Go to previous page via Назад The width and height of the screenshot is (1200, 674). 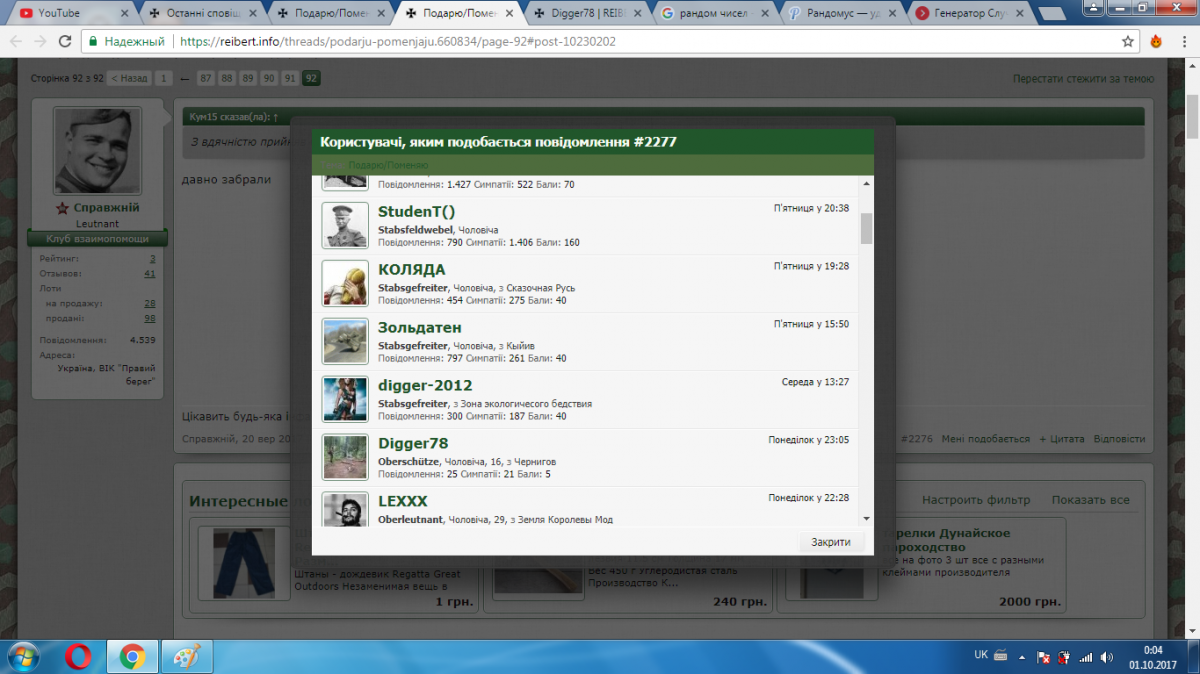click(x=129, y=78)
